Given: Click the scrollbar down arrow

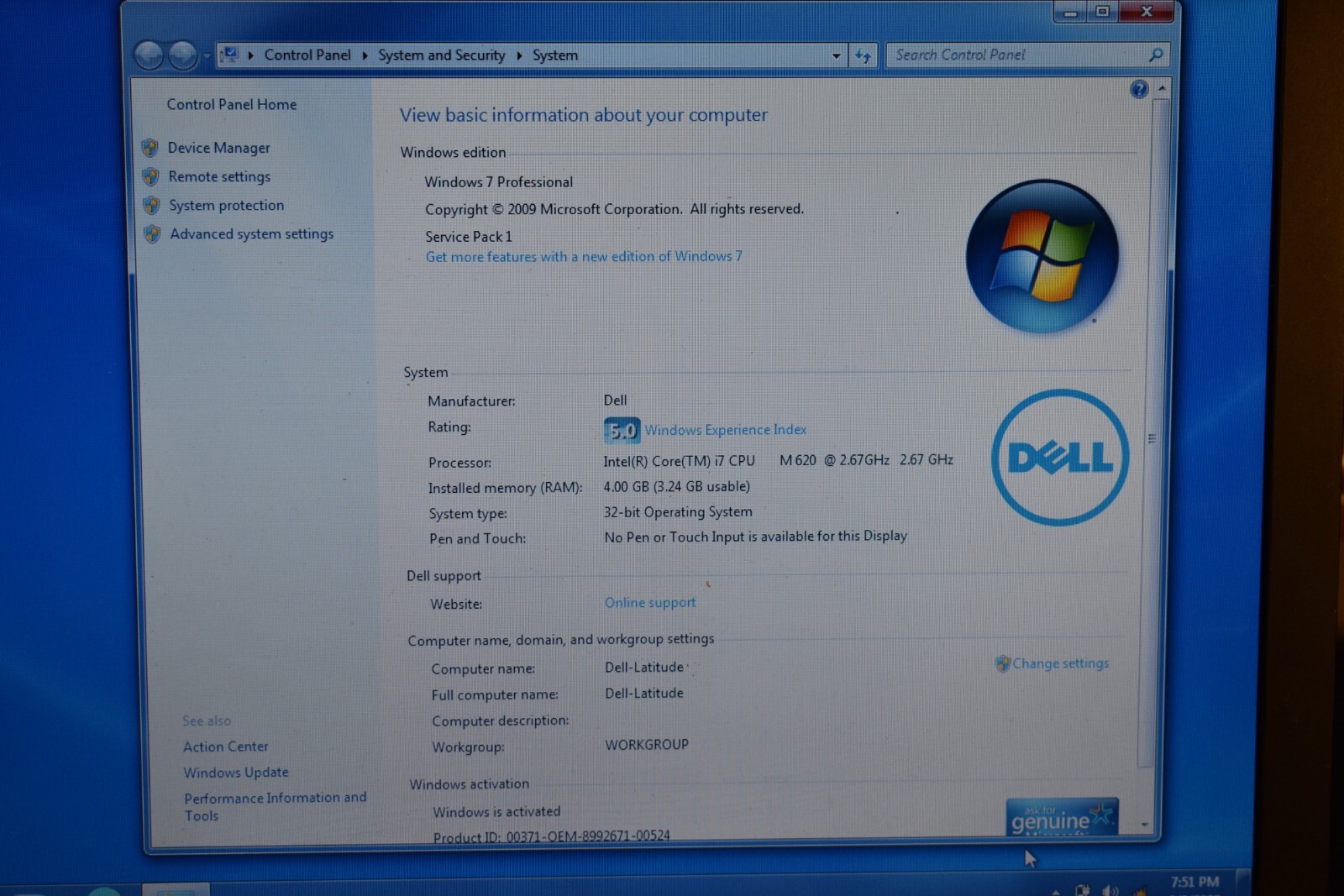Looking at the screenshot, I should (x=1145, y=825).
